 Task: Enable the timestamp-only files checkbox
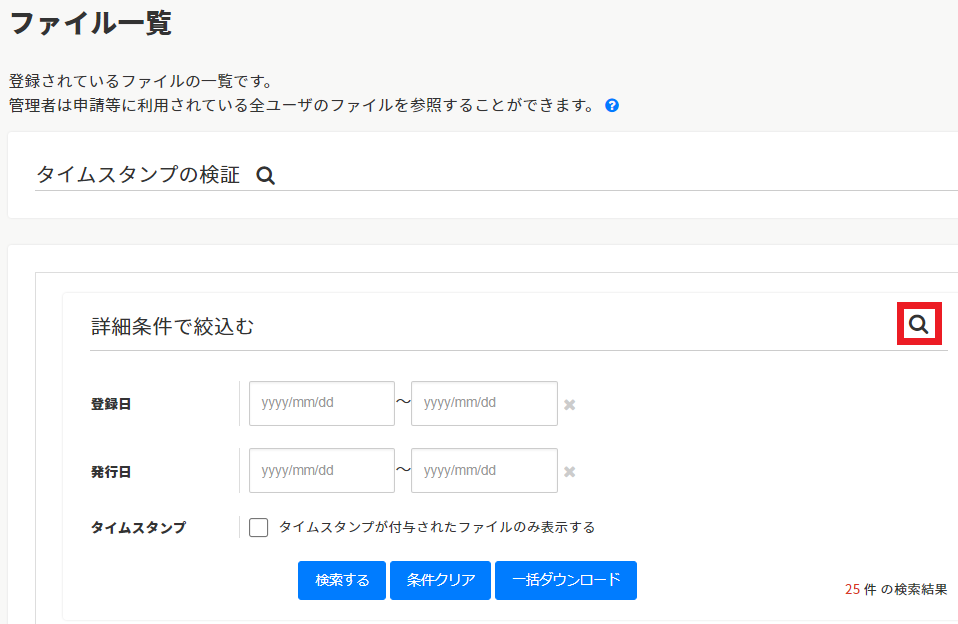(x=259, y=527)
